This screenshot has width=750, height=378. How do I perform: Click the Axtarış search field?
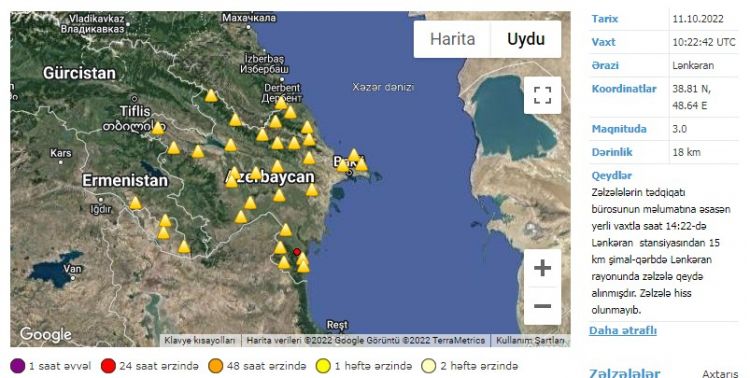click(720, 374)
